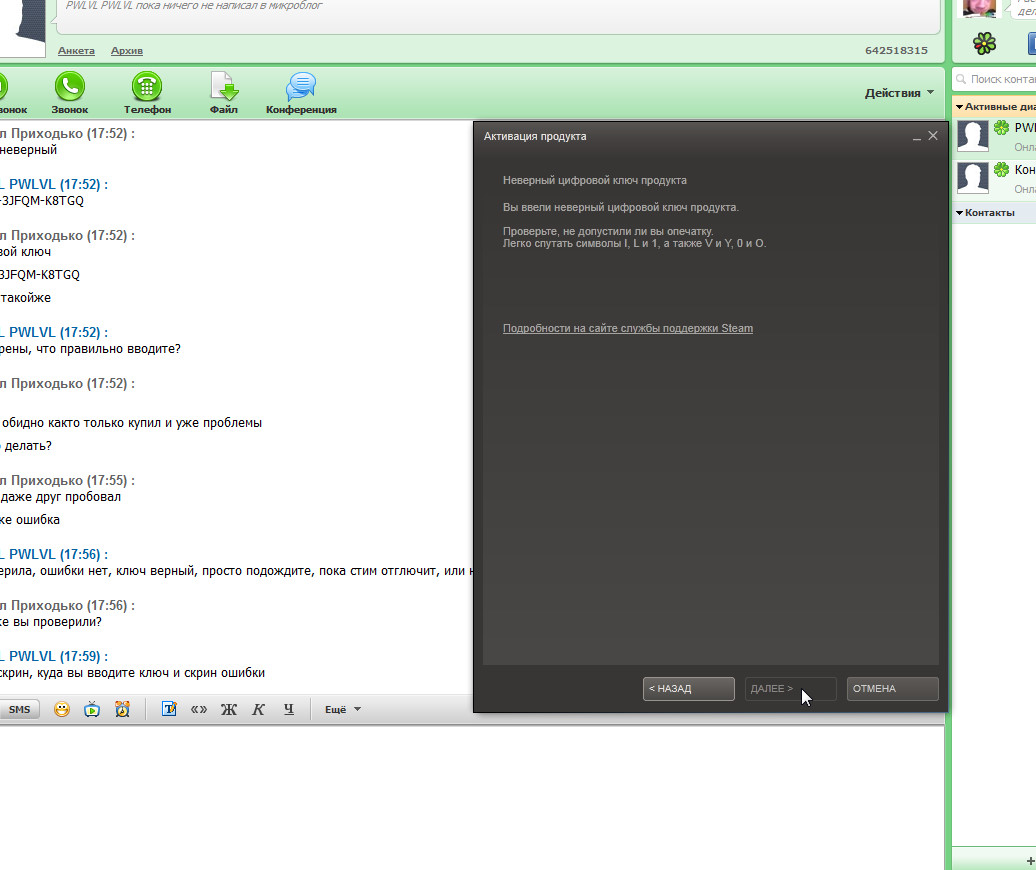
Task: Insert quotation marks with the «» button
Action: pyautogui.click(x=199, y=709)
